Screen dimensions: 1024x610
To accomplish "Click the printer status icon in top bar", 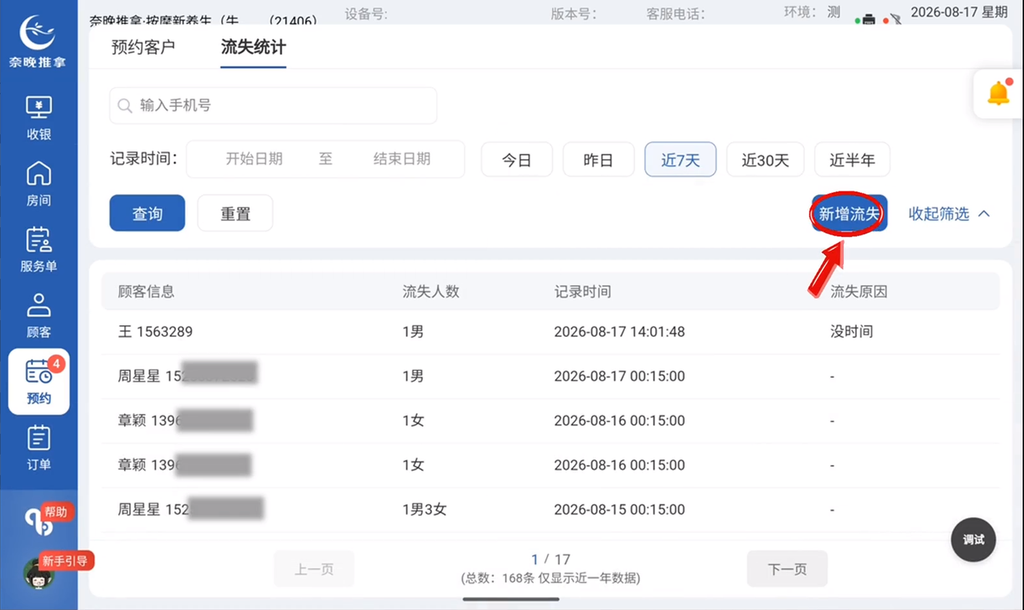I will click(x=869, y=20).
